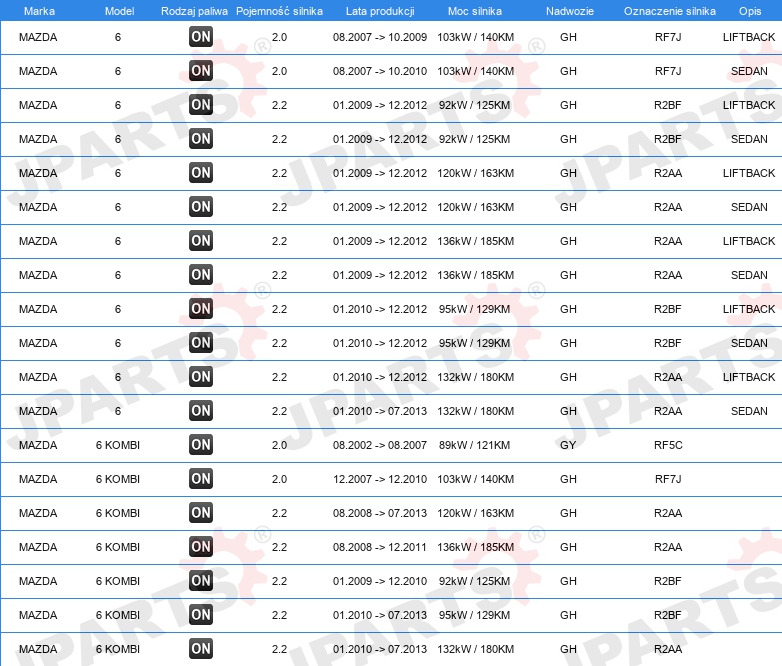Click LIFTBACK in the 08.2007 -> 10.2009 row
The image size is (782, 666).
coord(749,37)
